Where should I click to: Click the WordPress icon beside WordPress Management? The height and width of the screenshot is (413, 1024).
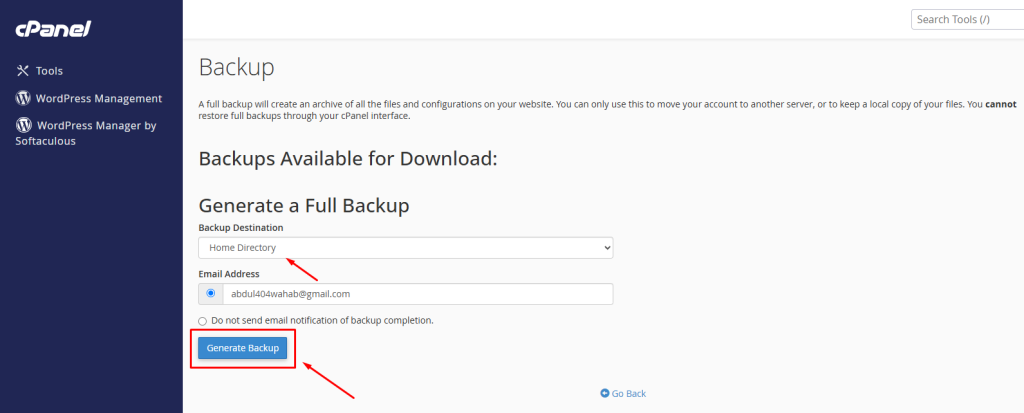pyautogui.click(x=23, y=98)
